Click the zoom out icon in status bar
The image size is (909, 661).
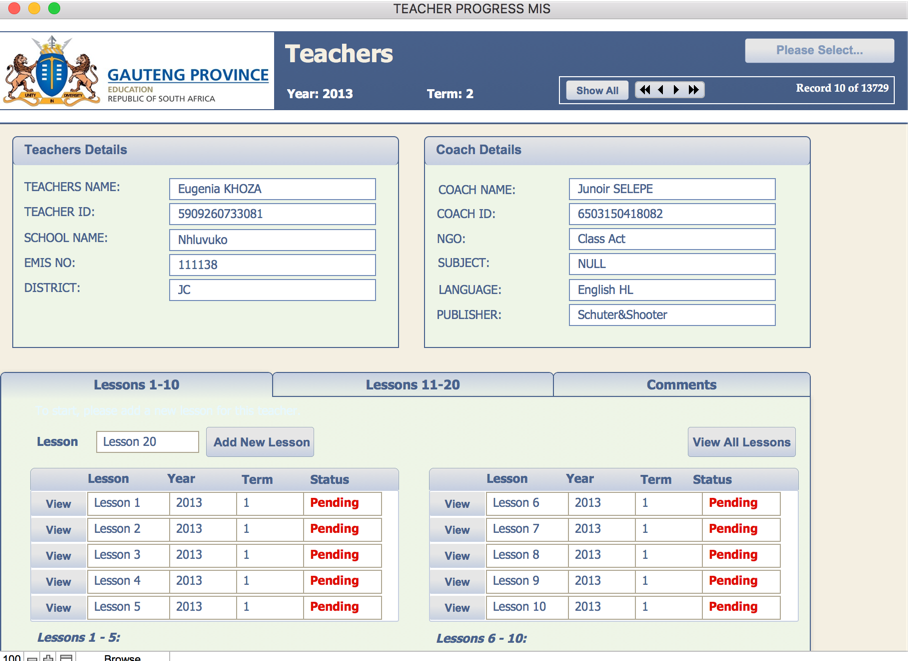tap(32, 657)
